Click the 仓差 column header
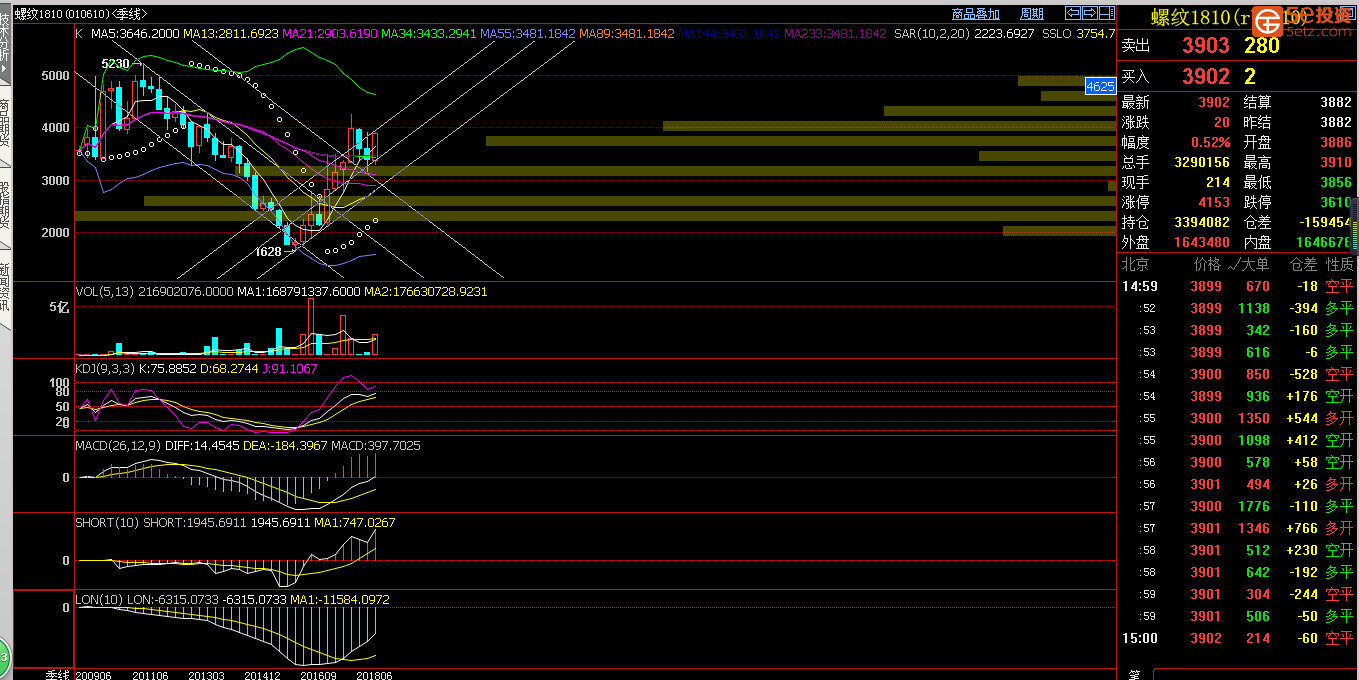1359x680 pixels. click(x=1303, y=264)
